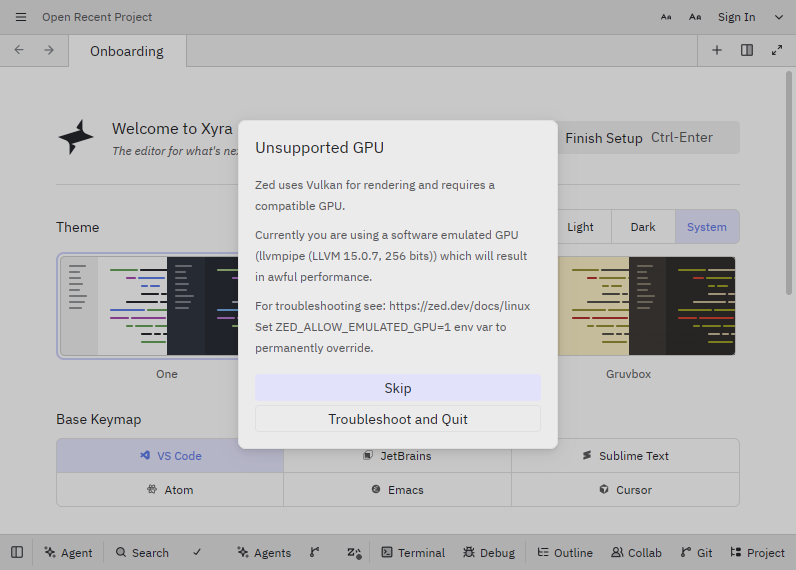Split the pane icon
The image size is (796, 570).
tap(747, 50)
